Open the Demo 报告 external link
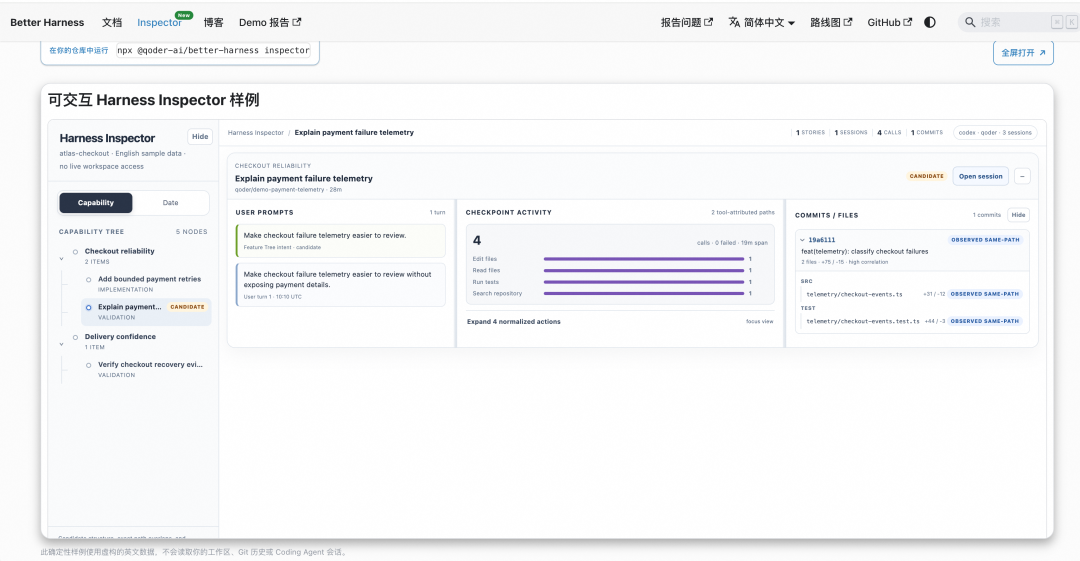The width and height of the screenshot is (1080, 561). (x=270, y=22)
